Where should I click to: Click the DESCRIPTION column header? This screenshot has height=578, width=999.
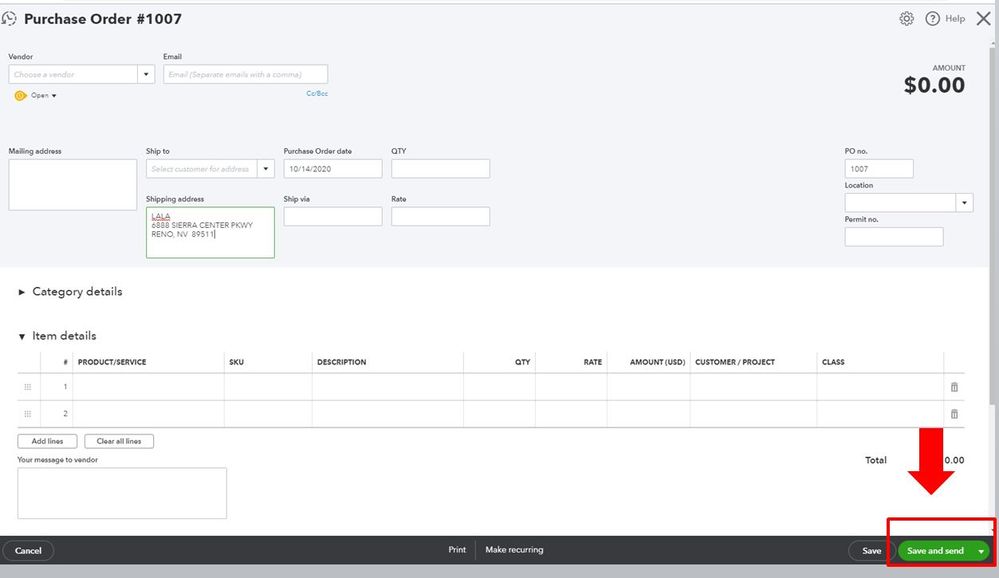pyautogui.click(x=341, y=362)
